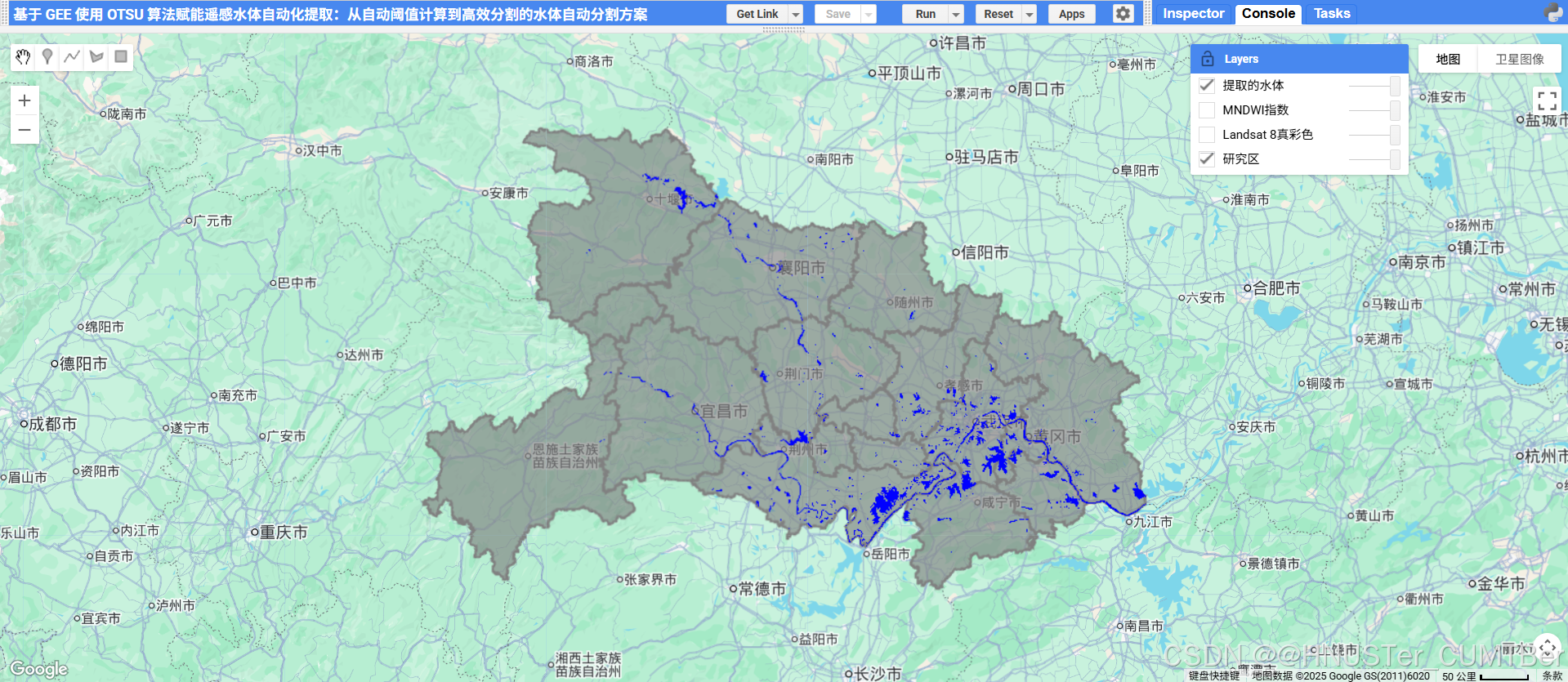1568x682 pixels.
Task: Select the hand pan tool
Action: pos(23,56)
